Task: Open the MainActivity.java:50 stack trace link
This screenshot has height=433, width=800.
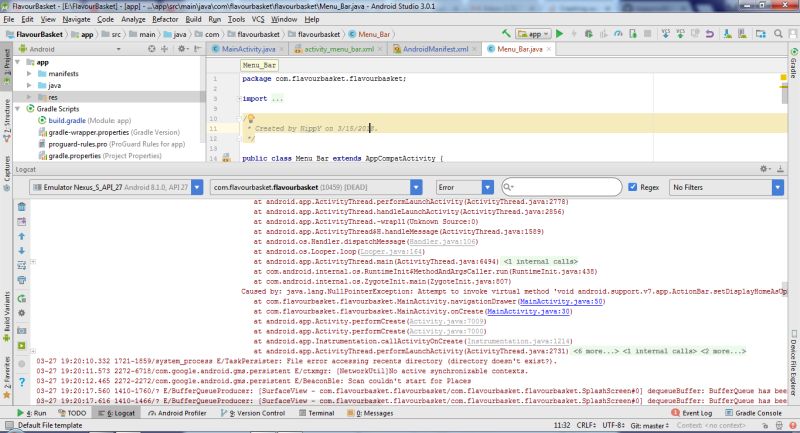Action: pos(561,301)
